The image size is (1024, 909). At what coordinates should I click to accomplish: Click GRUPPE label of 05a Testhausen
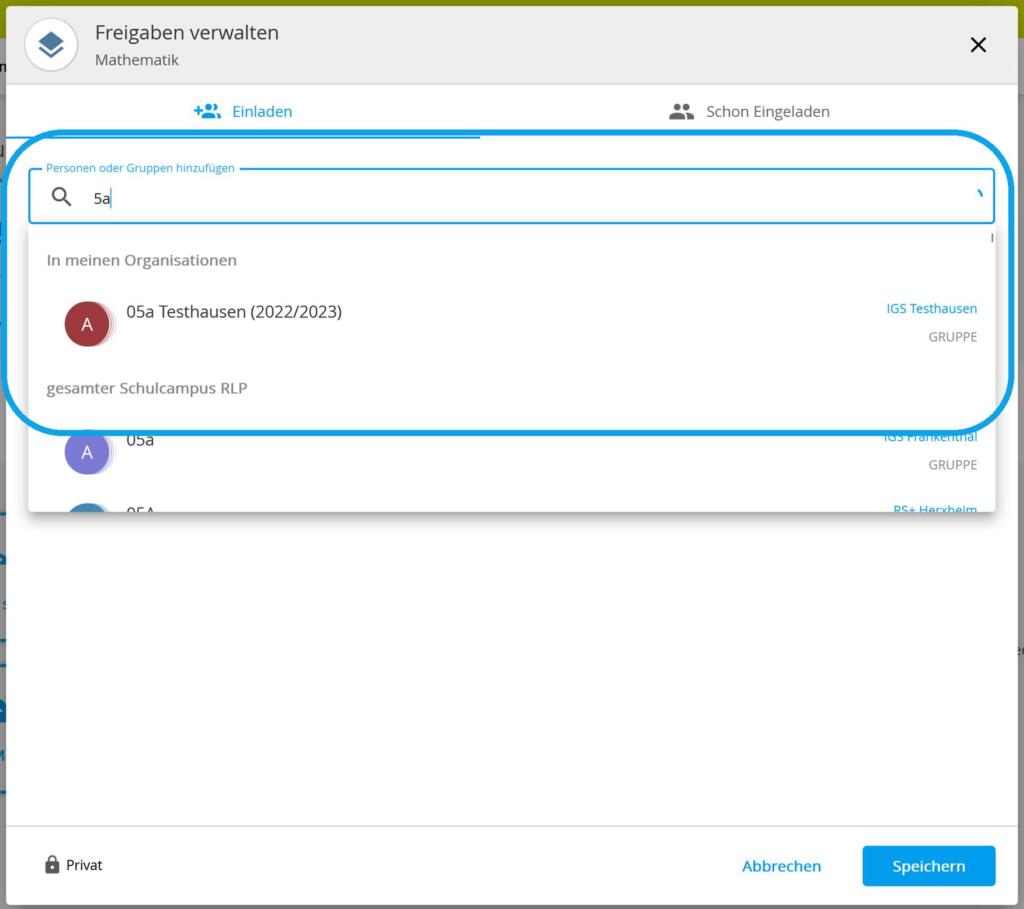[x=953, y=337]
